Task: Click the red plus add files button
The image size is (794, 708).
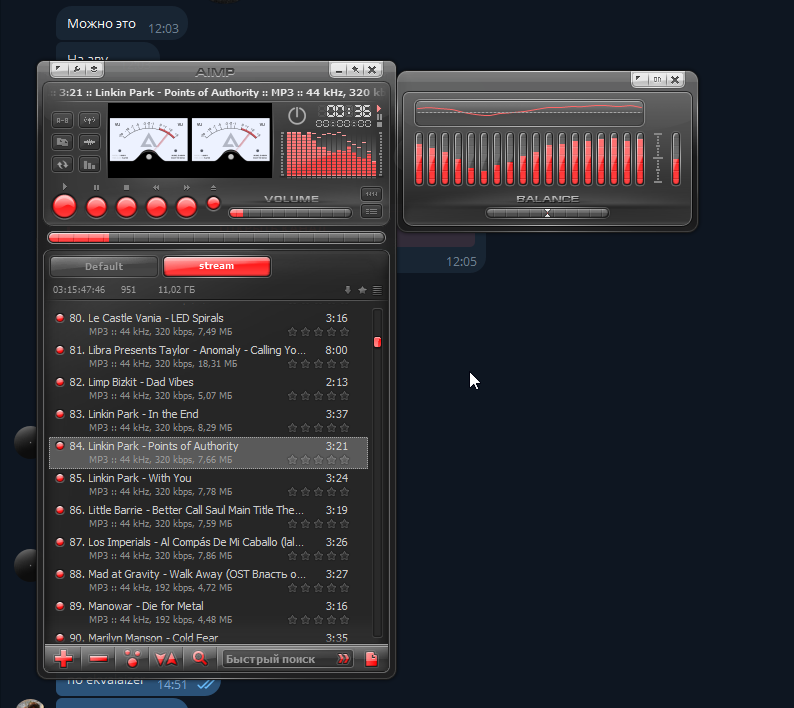Action: point(63,658)
